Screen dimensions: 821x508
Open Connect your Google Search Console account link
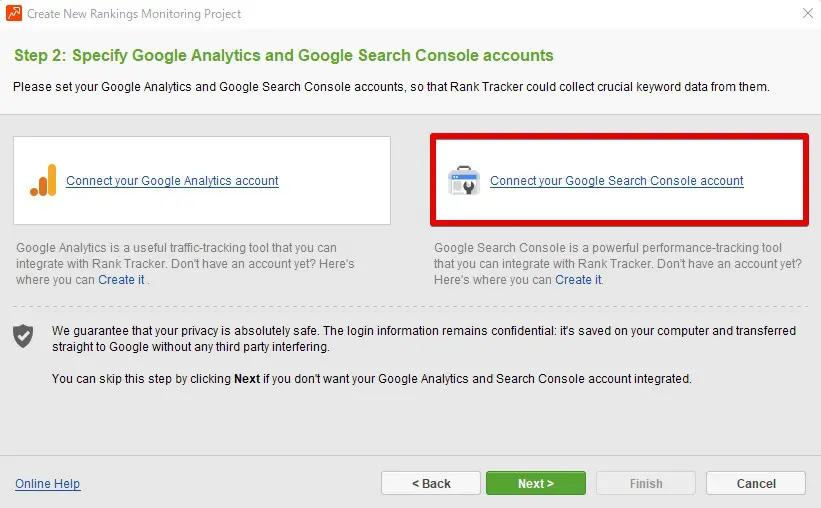coord(616,181)
